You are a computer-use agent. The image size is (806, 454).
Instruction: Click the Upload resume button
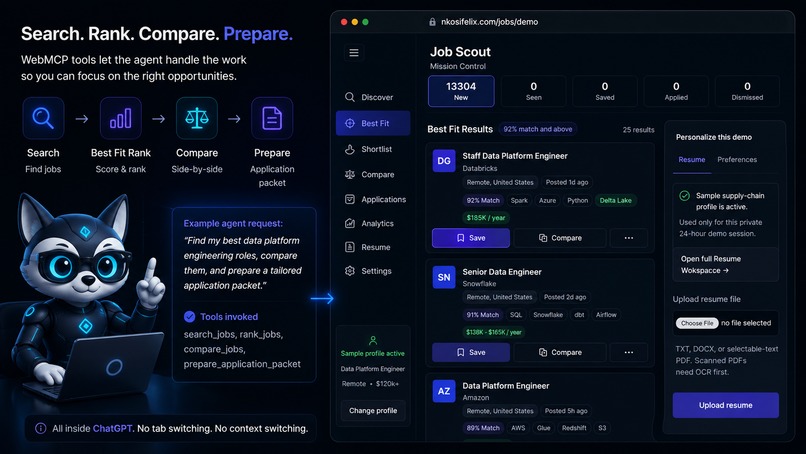click(725, 405)
